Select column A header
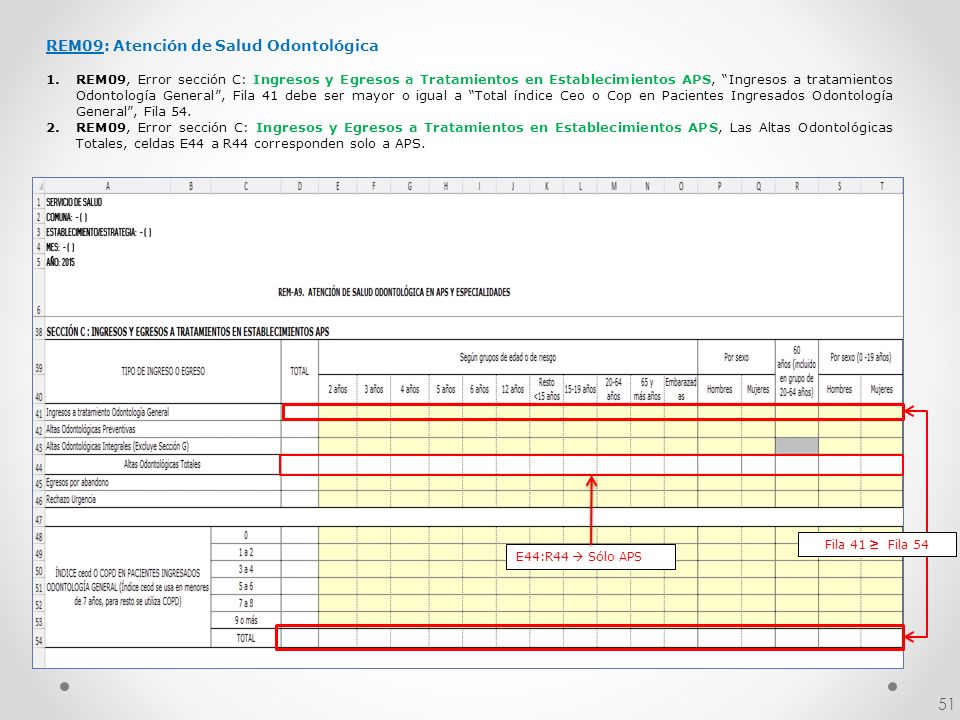Screen dimensions: 960x720 (x=108, y=186)
